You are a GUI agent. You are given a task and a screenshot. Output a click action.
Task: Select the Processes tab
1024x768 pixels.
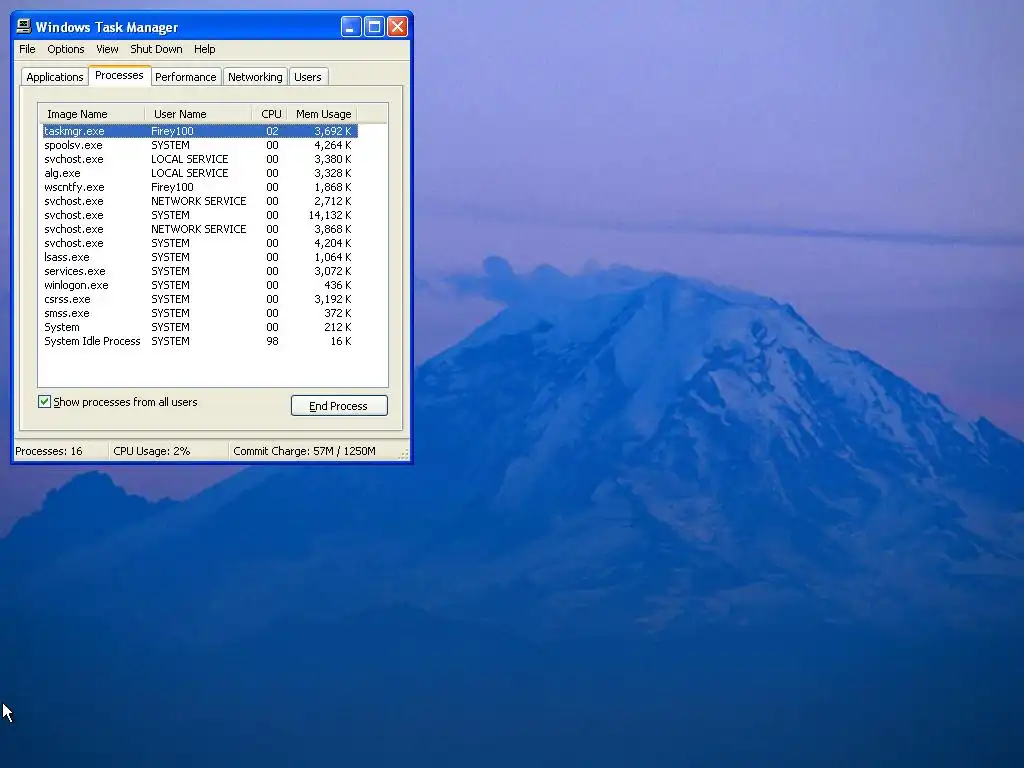119,75
